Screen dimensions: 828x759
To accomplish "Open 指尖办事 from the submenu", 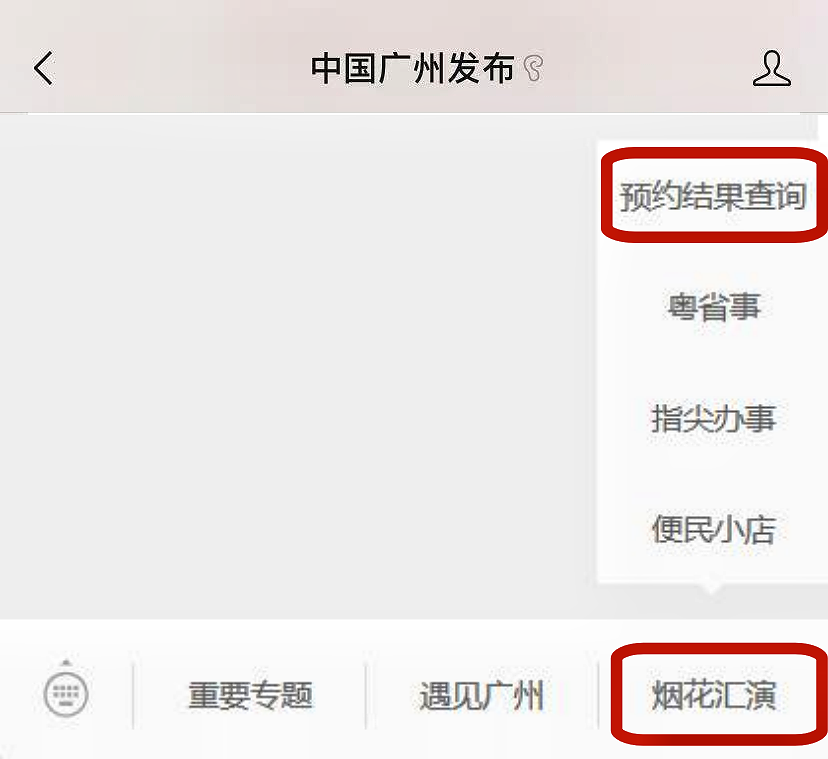I will [x=712, y=418].
